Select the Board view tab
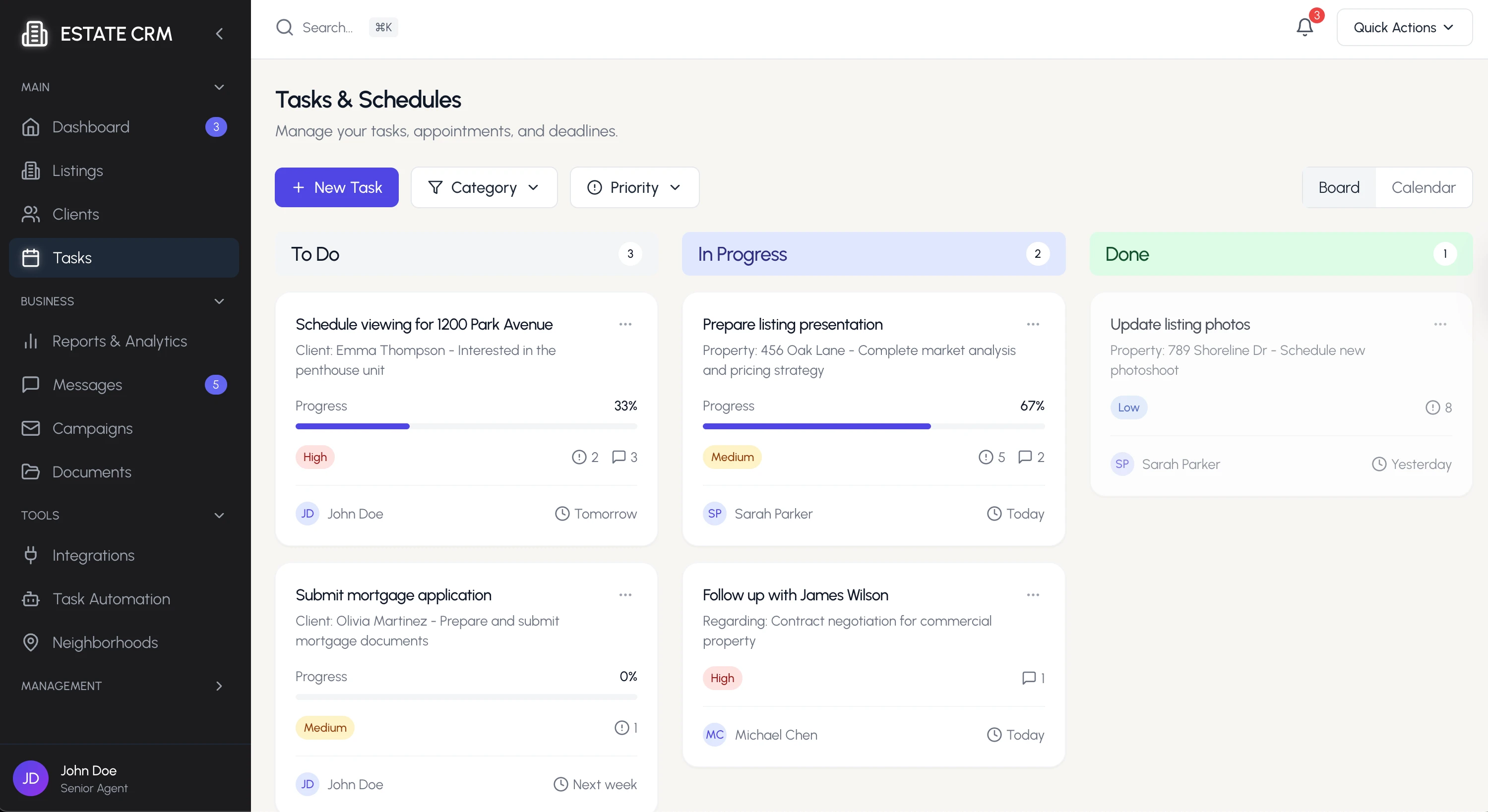This screenshot has height=812, width=1488. 1339,187
